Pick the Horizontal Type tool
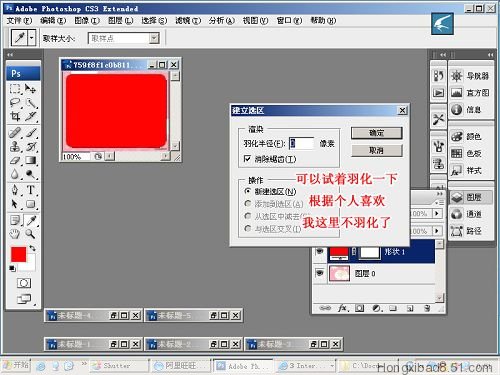Screen dimensions: 500x375 coord(31,190)
